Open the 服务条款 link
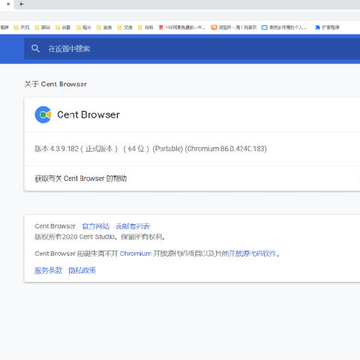Viewport: 360px width, 360px height. pyautogui.click(x=48, y=270)
